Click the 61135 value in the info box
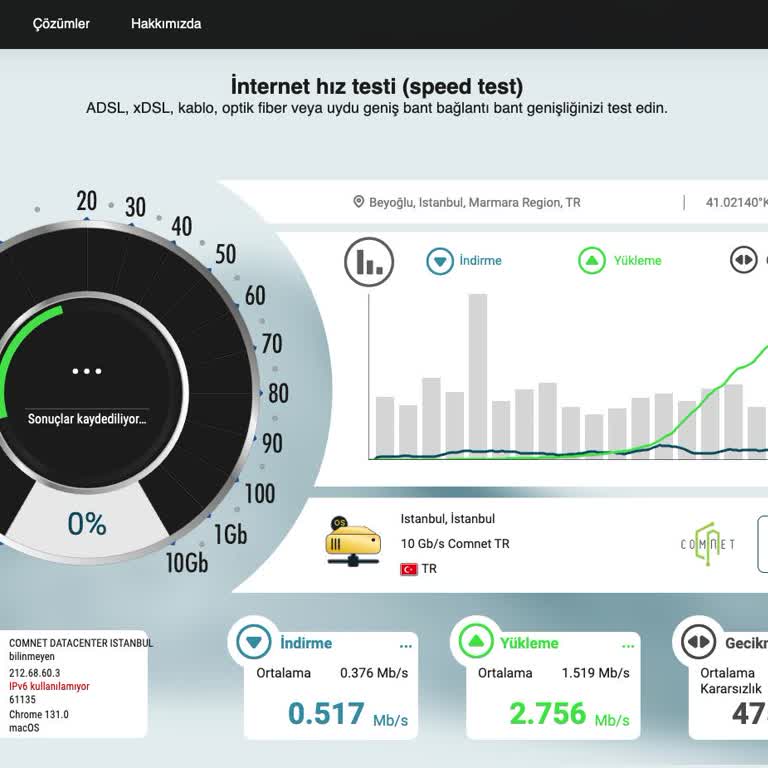Viewport: 768px width, 768px height. pyautogui.click(x=22, y=699)
